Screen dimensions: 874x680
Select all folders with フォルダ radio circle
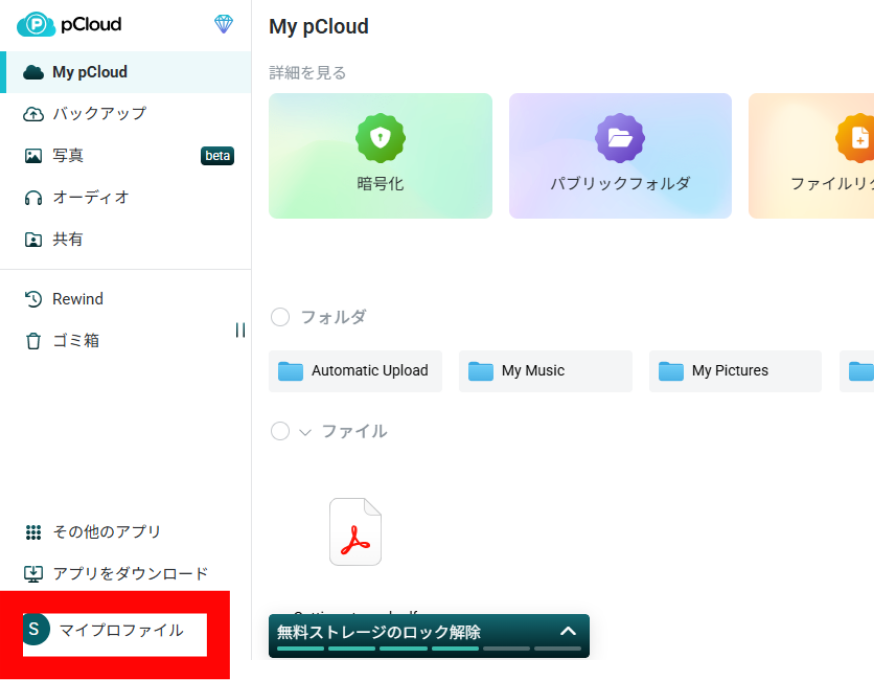[x=280, y=317]
